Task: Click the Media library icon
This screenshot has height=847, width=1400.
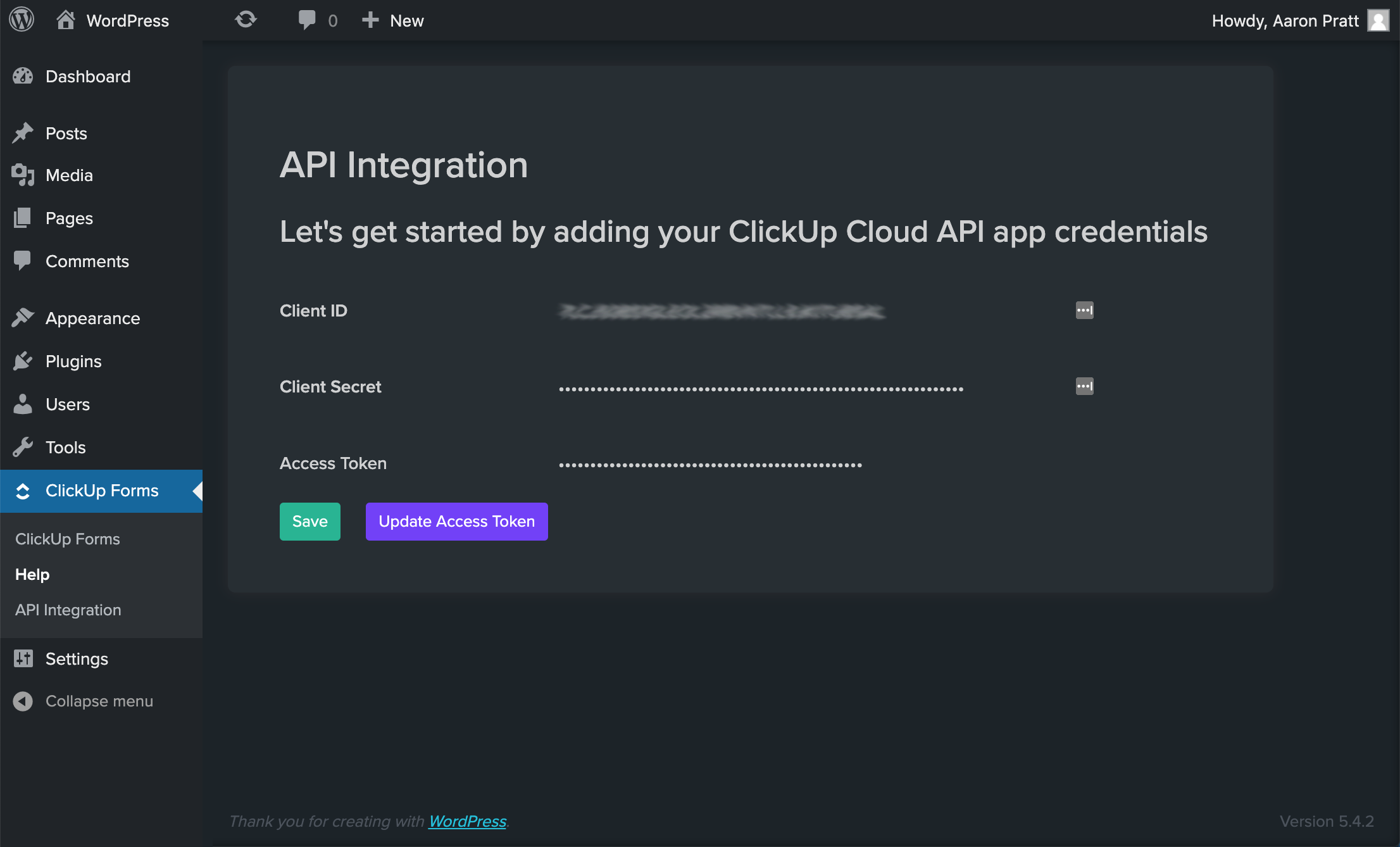Action: pos(23,175)
